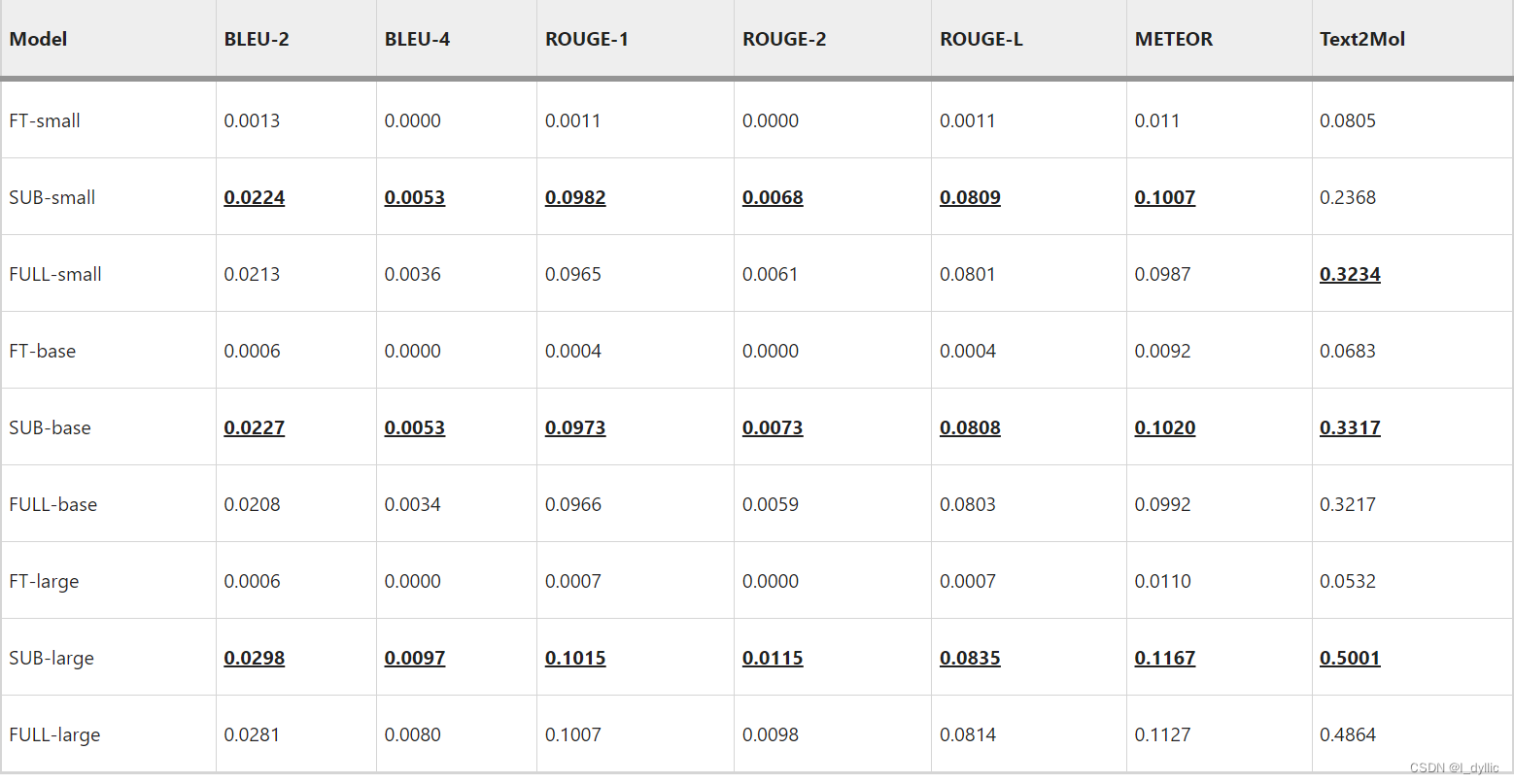The height and width of the screenshot is (784, 1514).
Task: Click the FT-large row label
Action: (x=44, y=581)
